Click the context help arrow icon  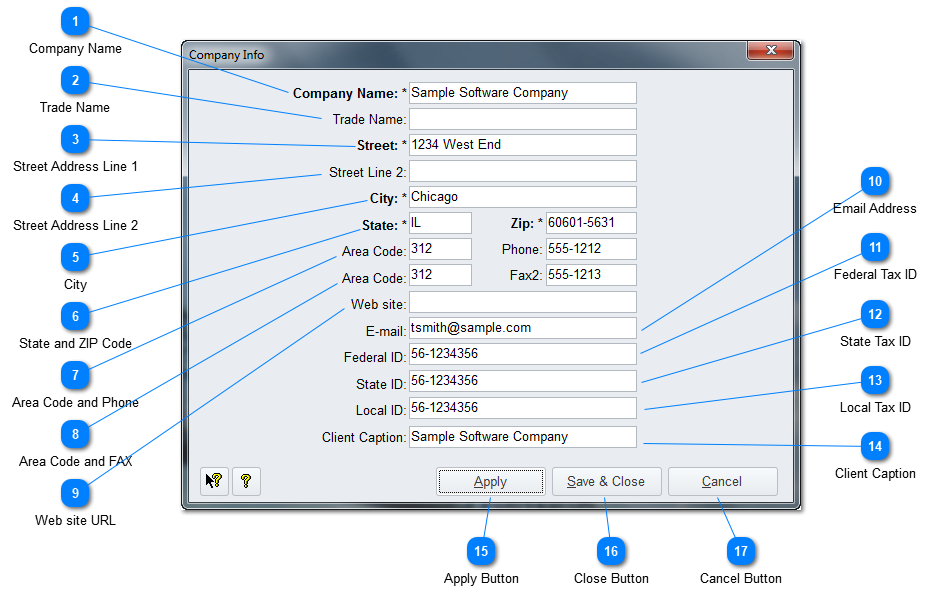214,481
